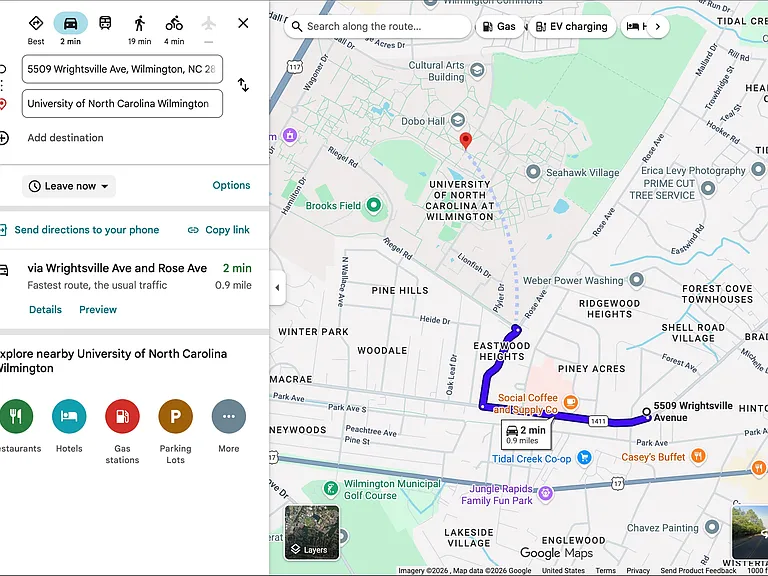Open Weber Power Washing marker
The width and height of the screenshot is (768, 576).
point(636,280)
